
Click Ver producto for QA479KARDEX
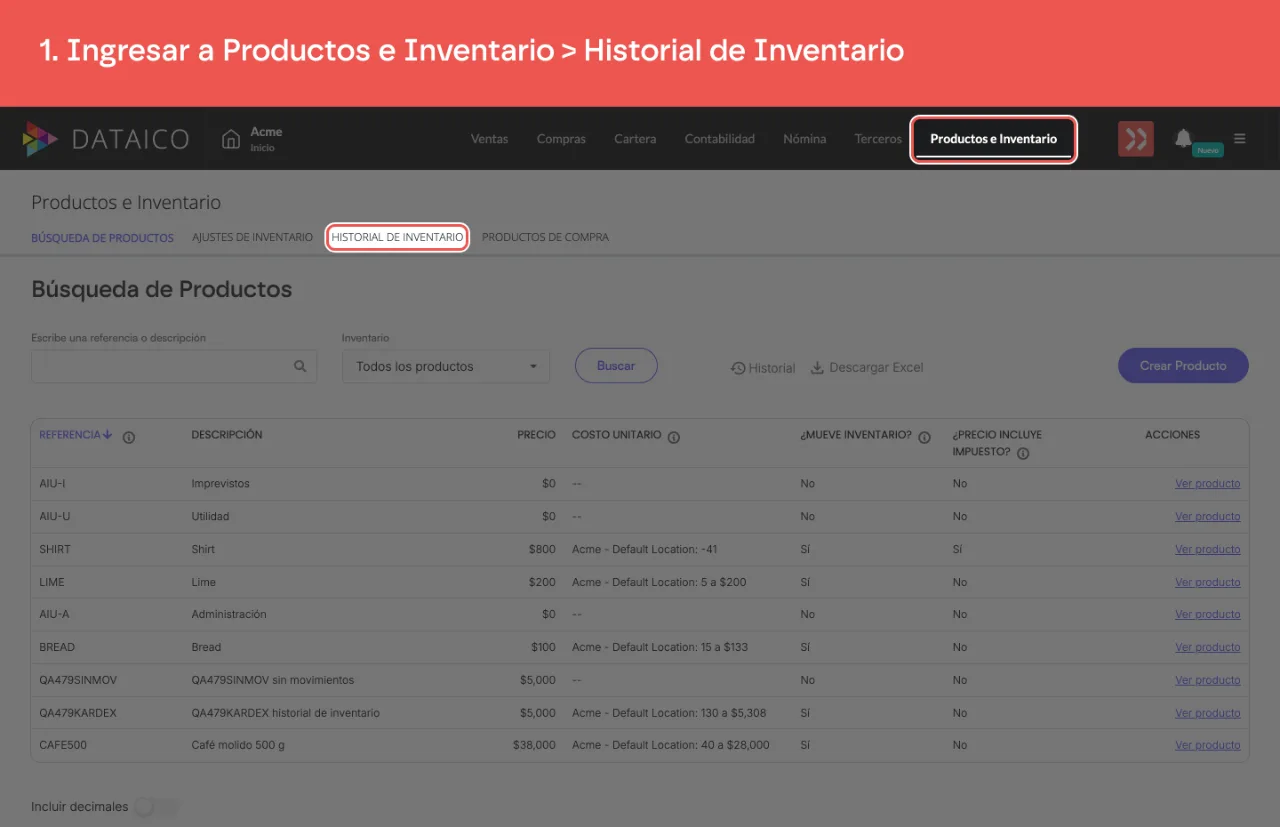click(x=1207, y=714)
